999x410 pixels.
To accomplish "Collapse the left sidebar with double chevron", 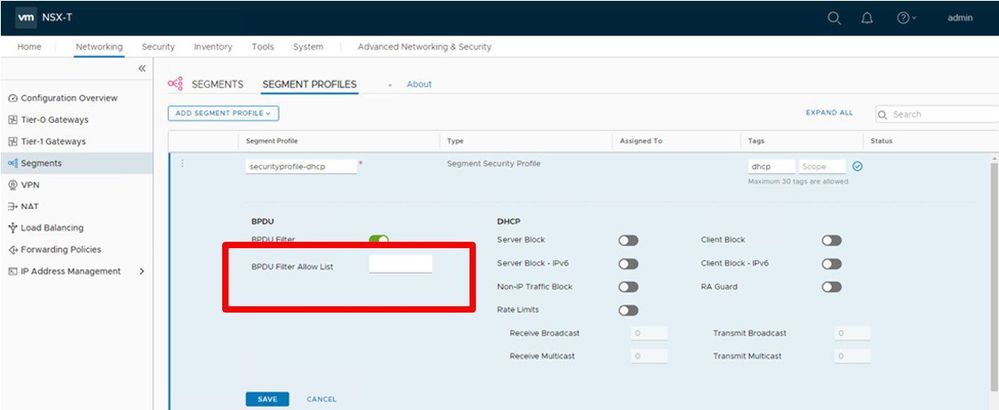I will (x=141, y=68).
